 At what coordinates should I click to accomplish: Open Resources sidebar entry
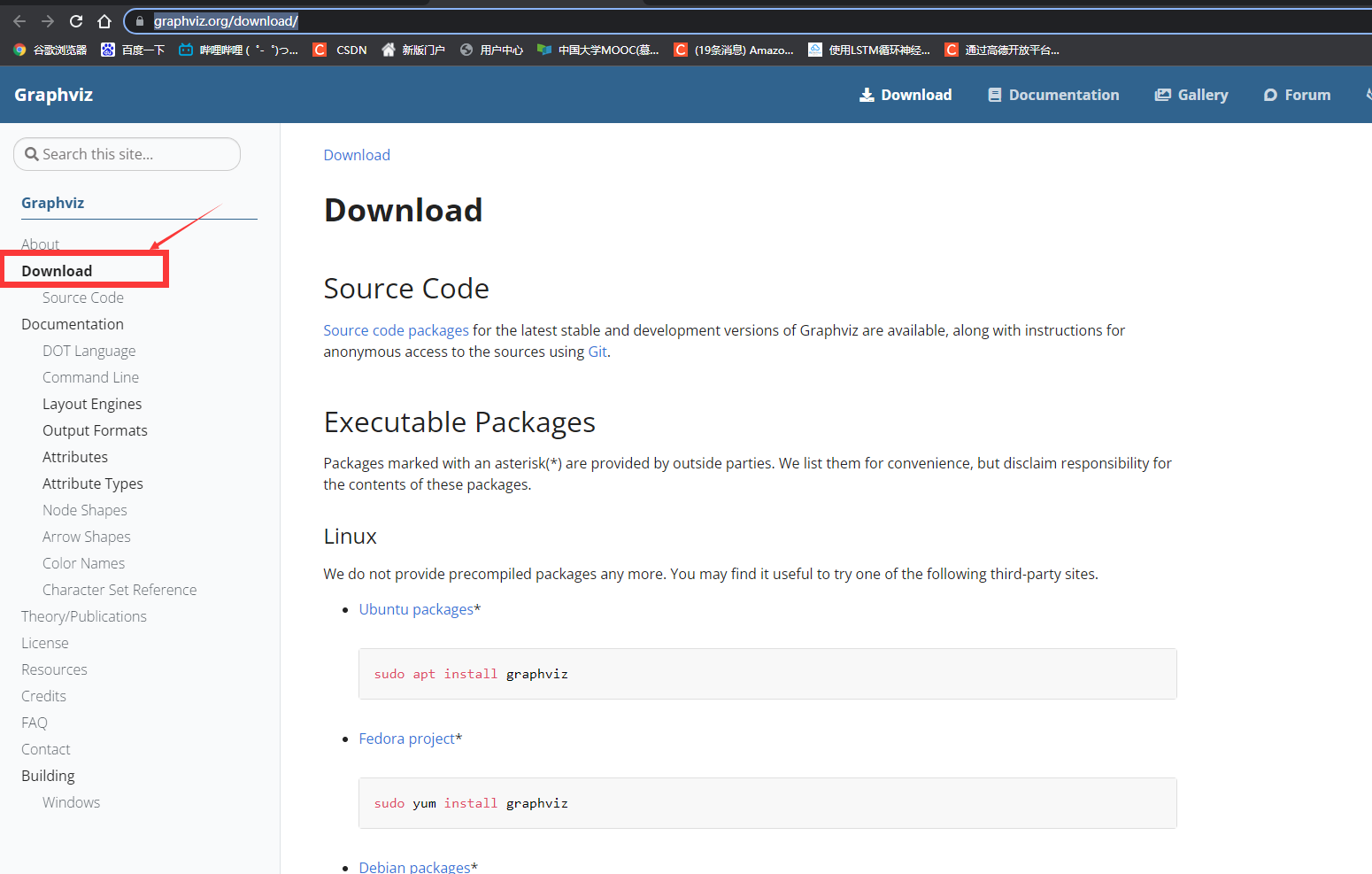point(54,669)
